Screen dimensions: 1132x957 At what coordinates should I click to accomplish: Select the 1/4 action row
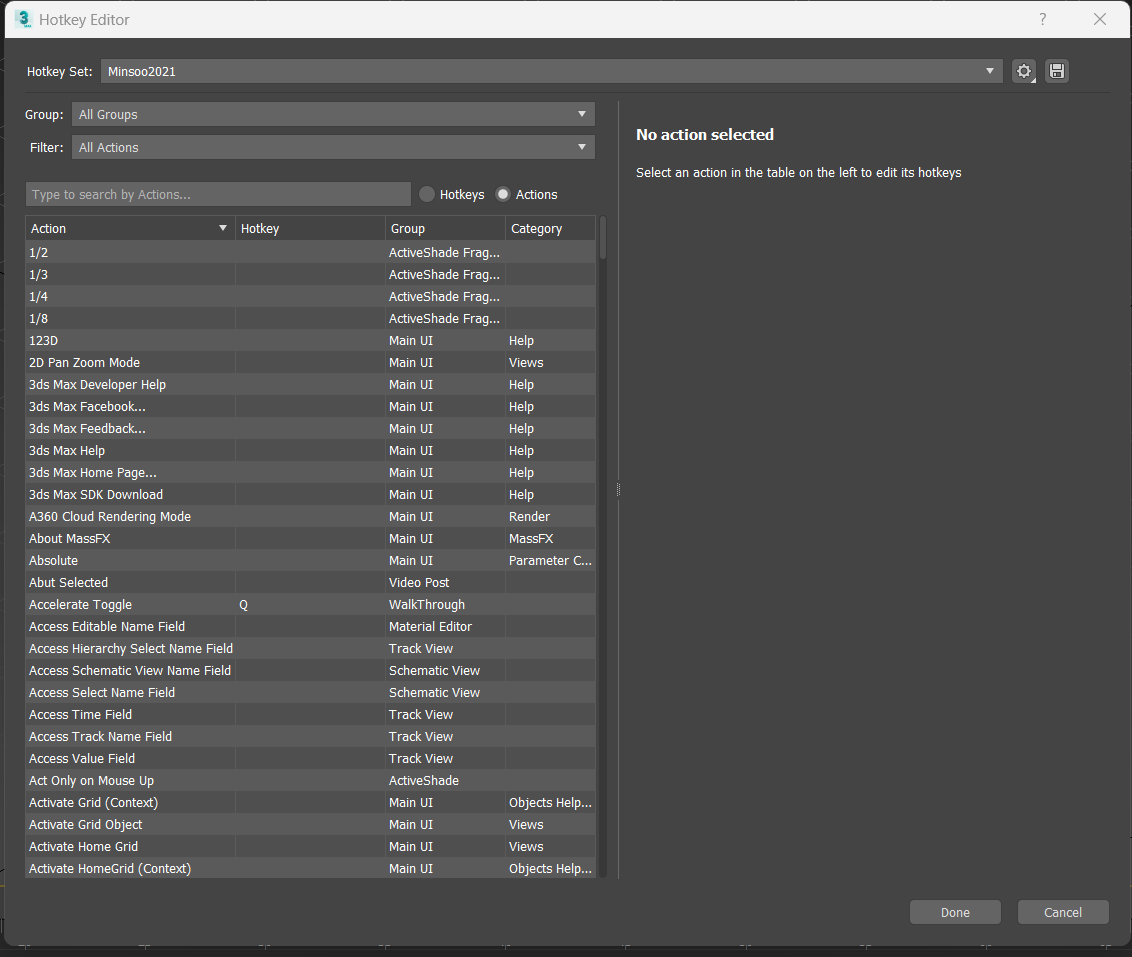coord(310,297)
